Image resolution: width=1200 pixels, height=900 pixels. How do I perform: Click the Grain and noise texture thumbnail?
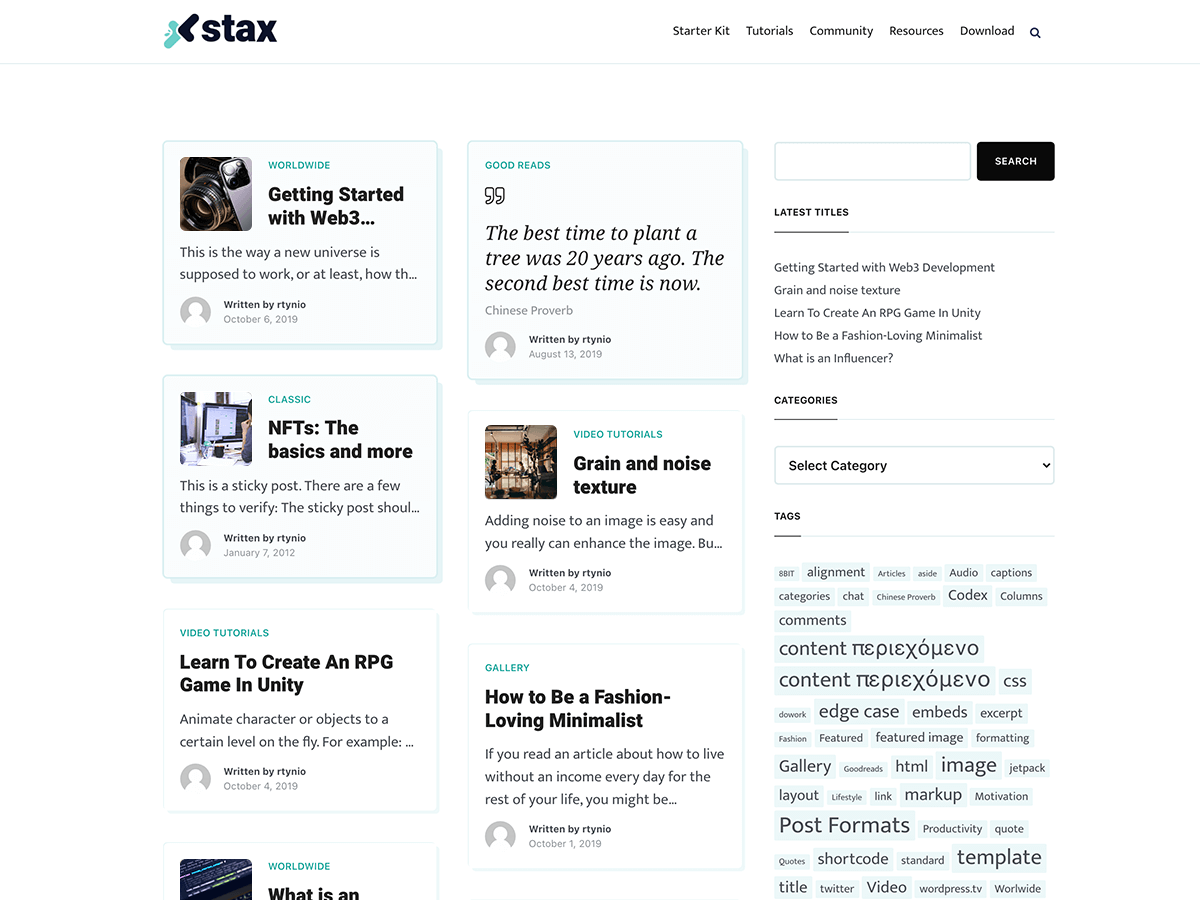(521, 462)
